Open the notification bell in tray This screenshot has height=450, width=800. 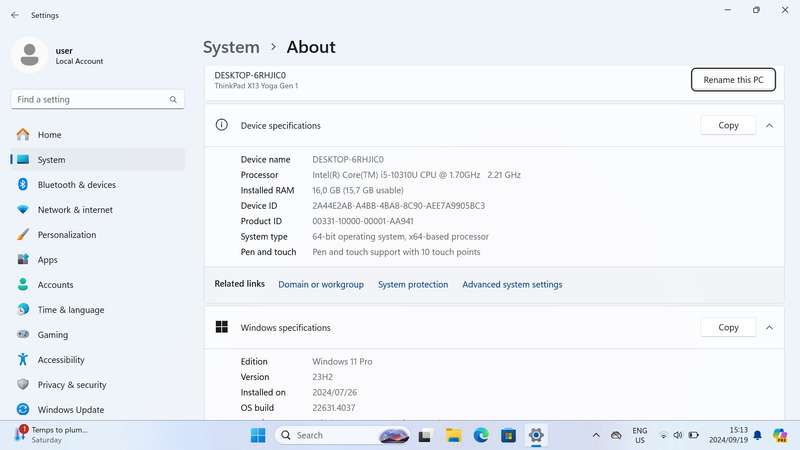pos(758,435)
